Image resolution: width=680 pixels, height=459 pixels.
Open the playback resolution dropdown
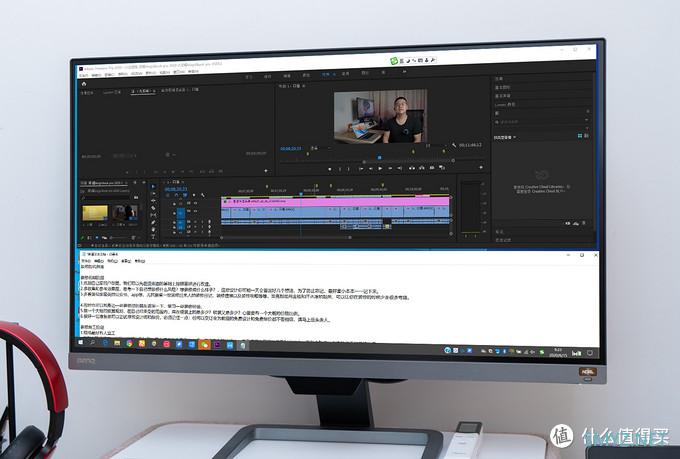point(432,145)
